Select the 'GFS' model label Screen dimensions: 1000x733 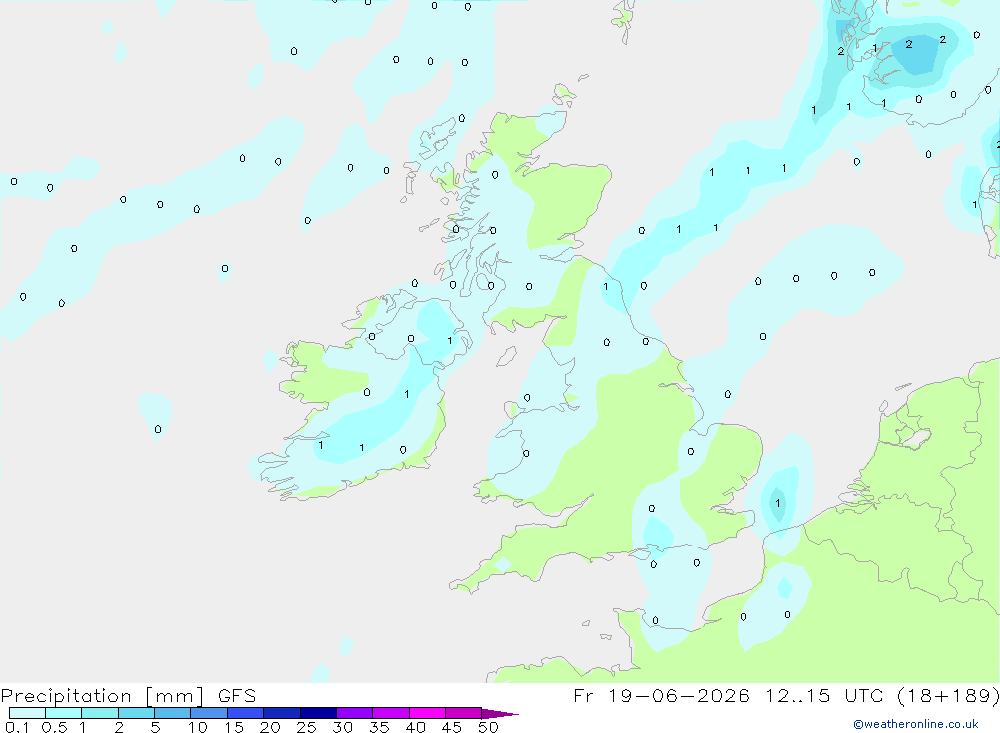coord(237,695)
